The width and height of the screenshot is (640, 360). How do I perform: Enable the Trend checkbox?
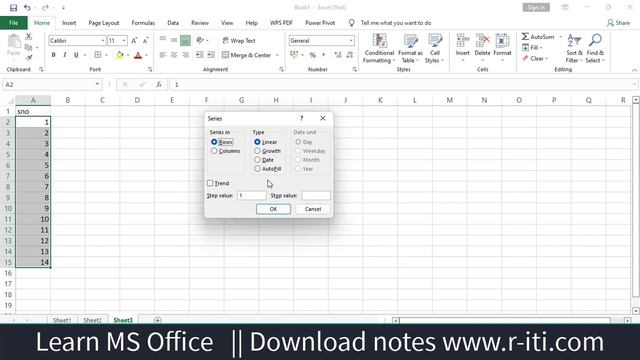[x=210, y=183]
